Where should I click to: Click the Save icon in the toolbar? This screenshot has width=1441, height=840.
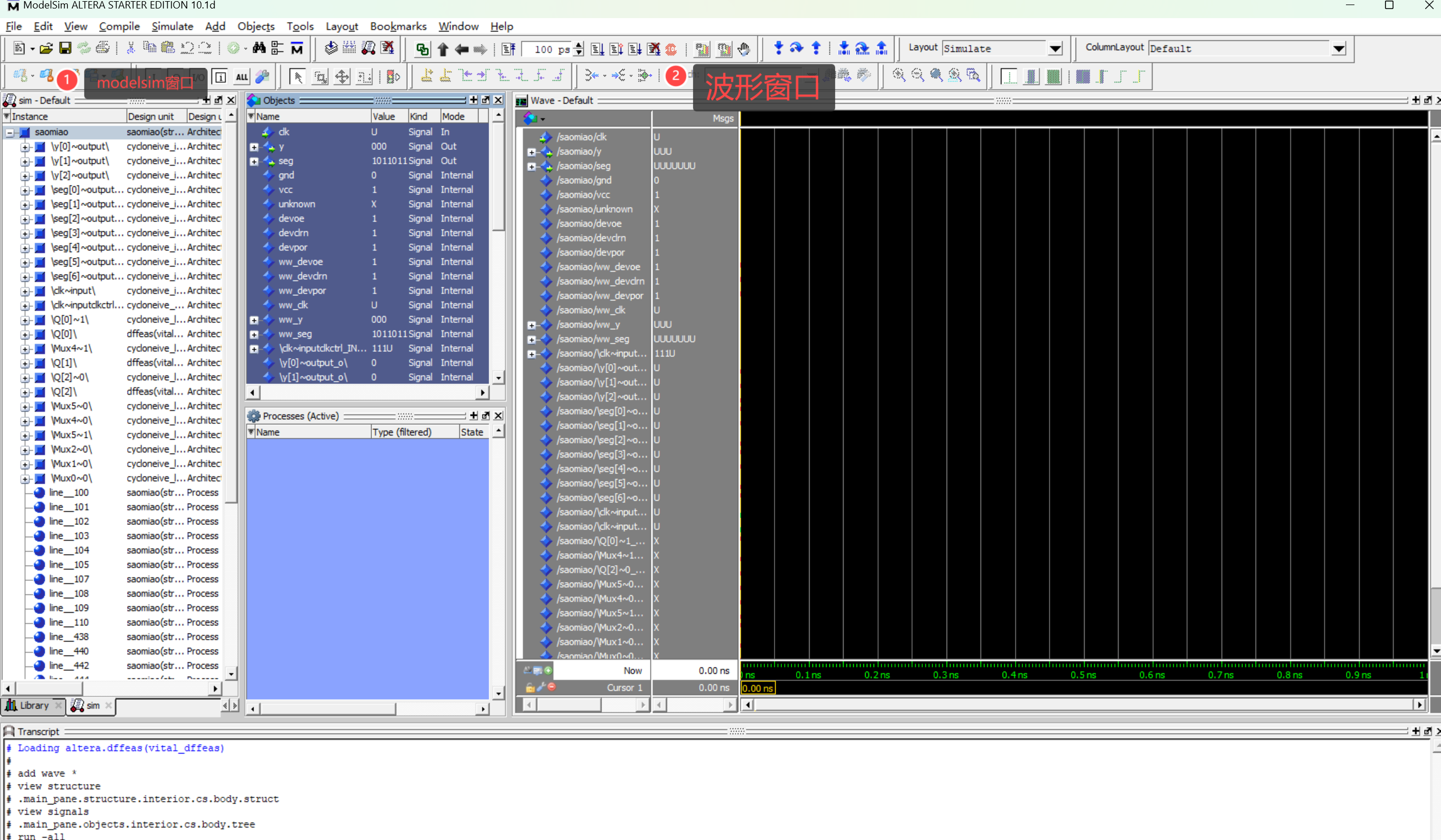[x=65, y=49]
